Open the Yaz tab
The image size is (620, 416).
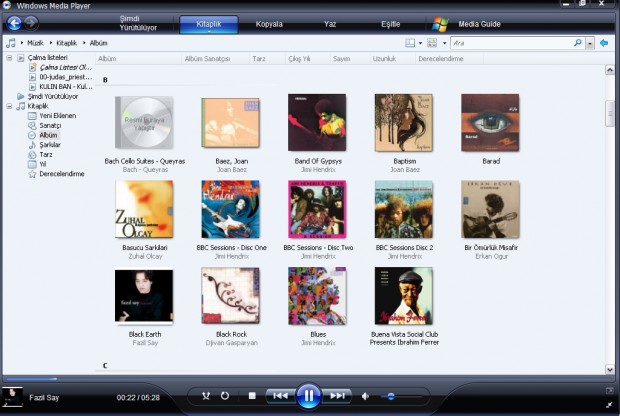(x=330, y=24)
